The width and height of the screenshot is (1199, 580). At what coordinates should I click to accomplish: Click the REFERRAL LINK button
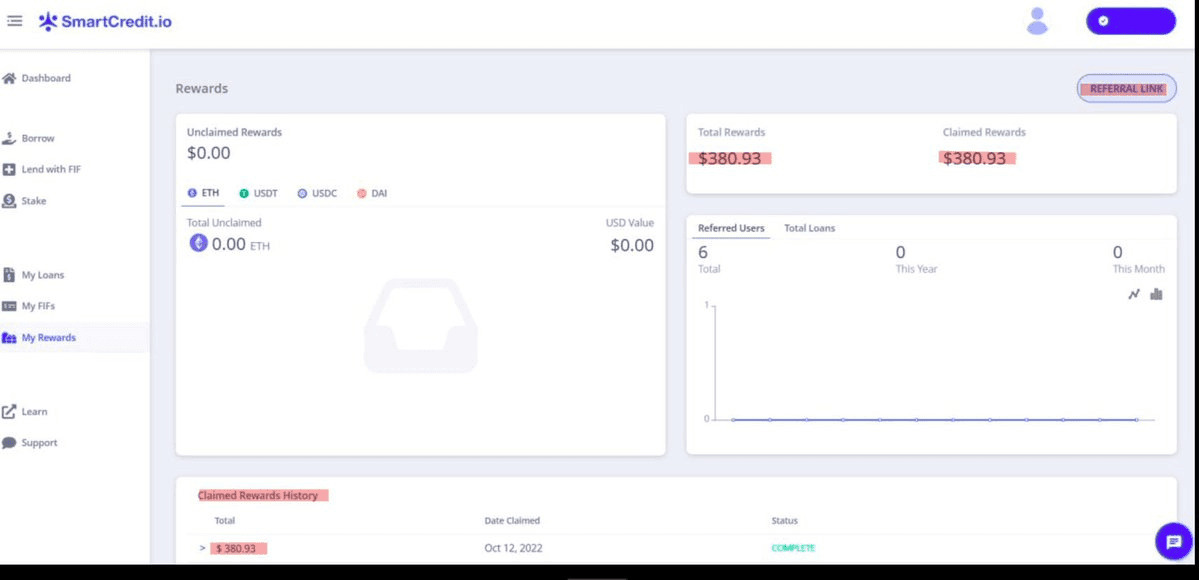pos(1126,89)
